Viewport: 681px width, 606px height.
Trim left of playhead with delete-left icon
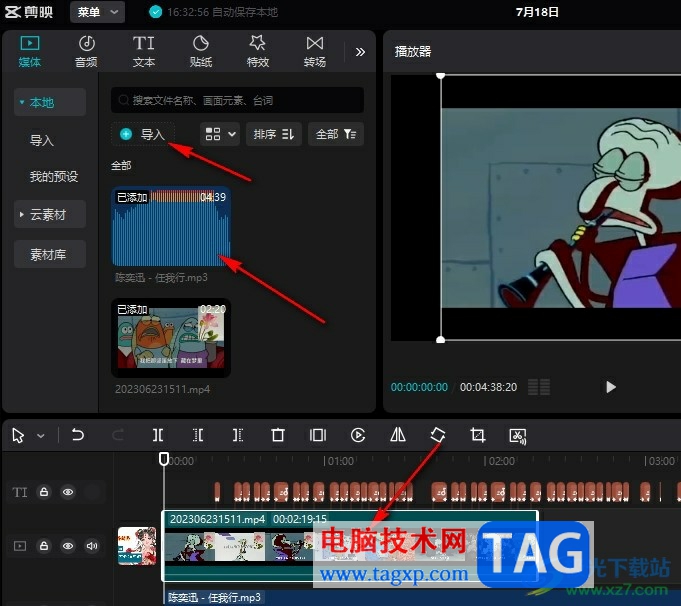(x=198, y=435)
